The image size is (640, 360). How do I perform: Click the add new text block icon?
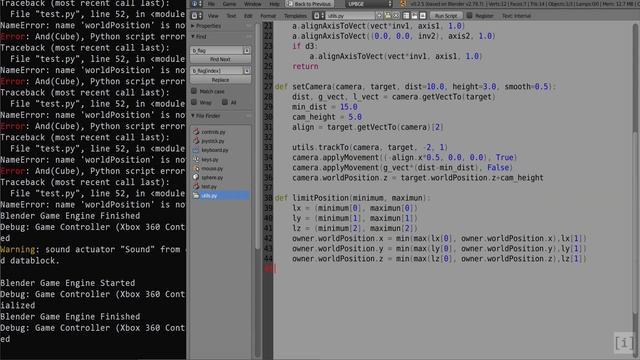[x=380, y=16]
